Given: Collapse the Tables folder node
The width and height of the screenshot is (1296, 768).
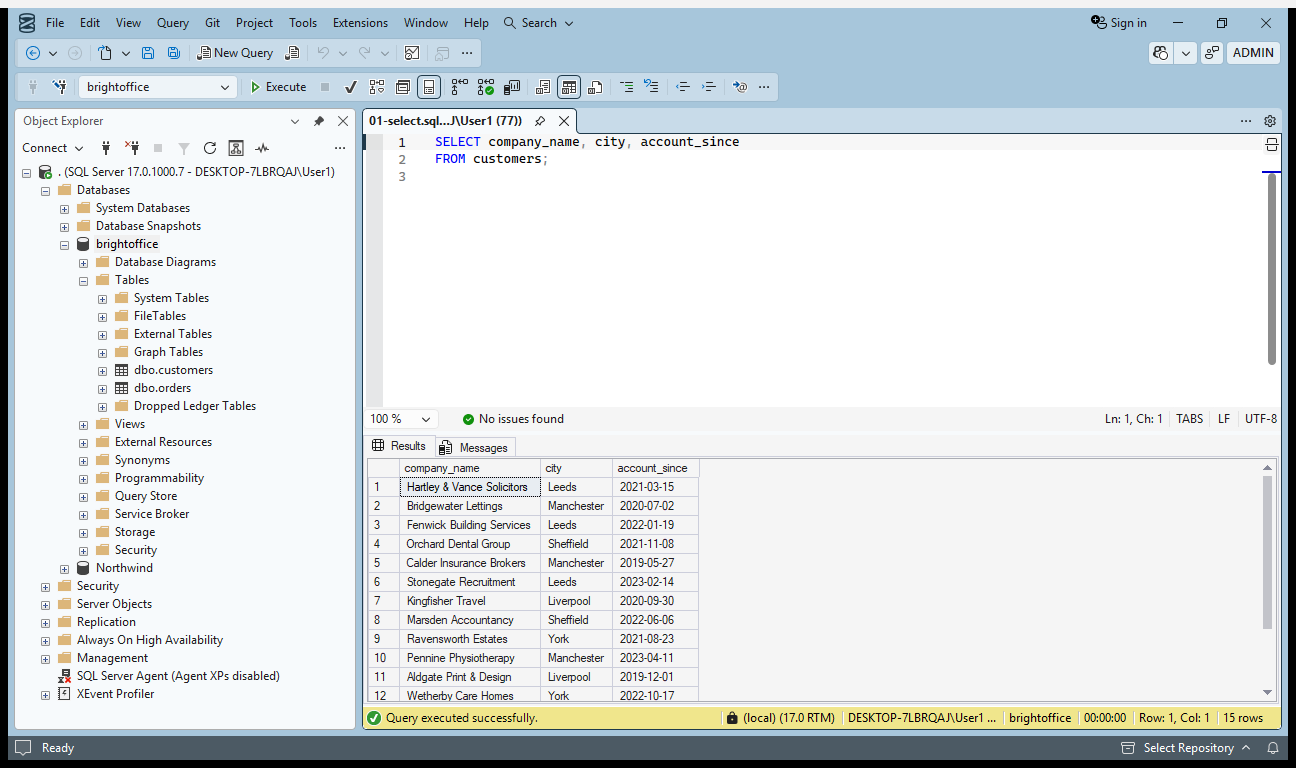Looking at the screenshot, I should click(83, 280).
